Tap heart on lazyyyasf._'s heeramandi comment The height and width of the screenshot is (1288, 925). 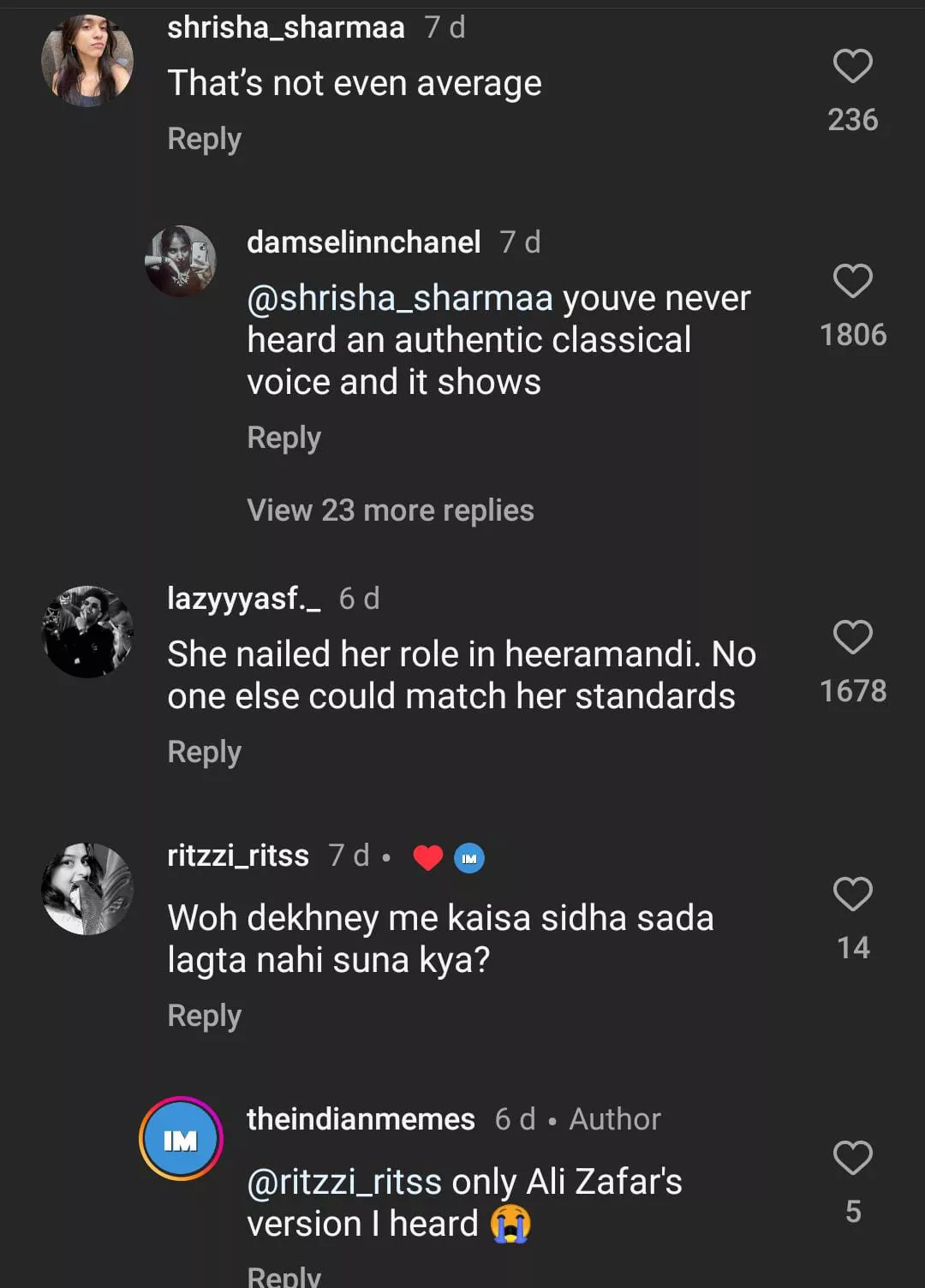click(852, 637)
